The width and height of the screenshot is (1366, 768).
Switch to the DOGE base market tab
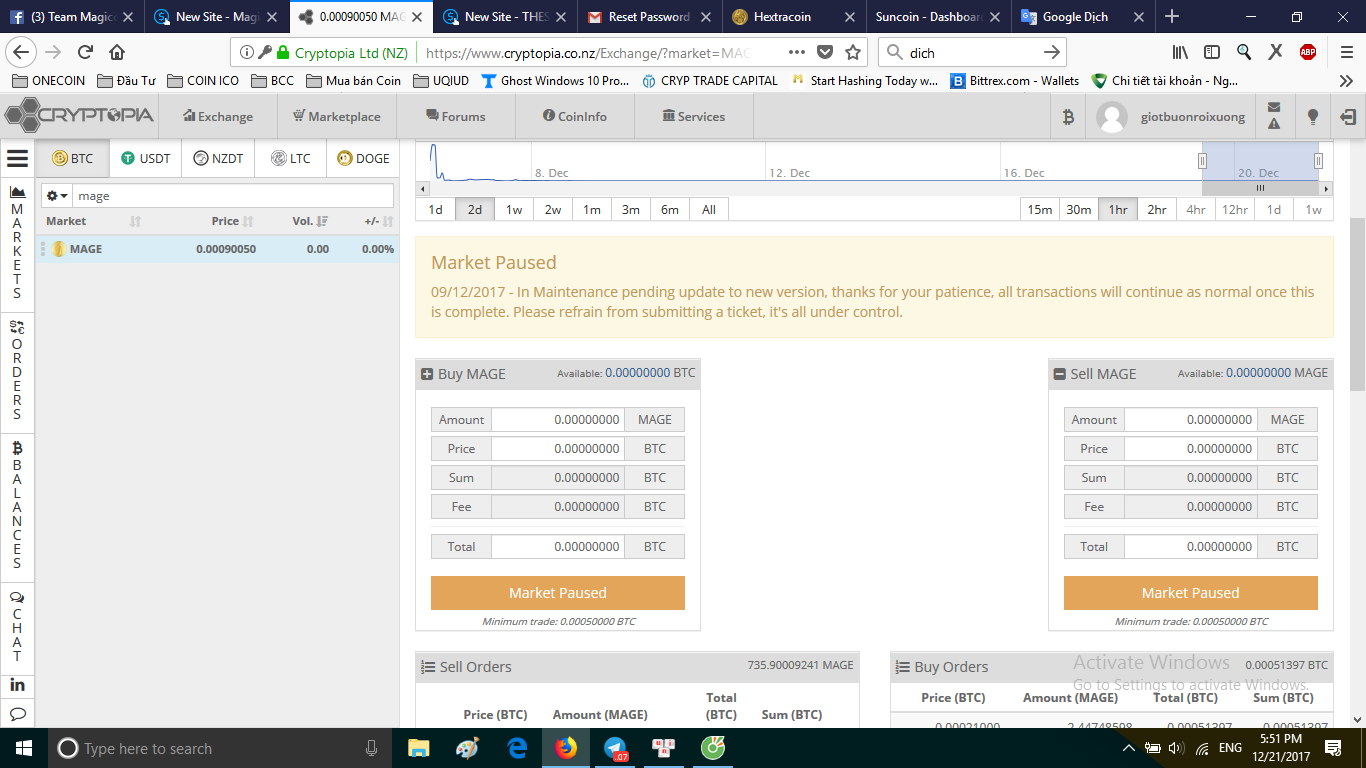[363, 158]
